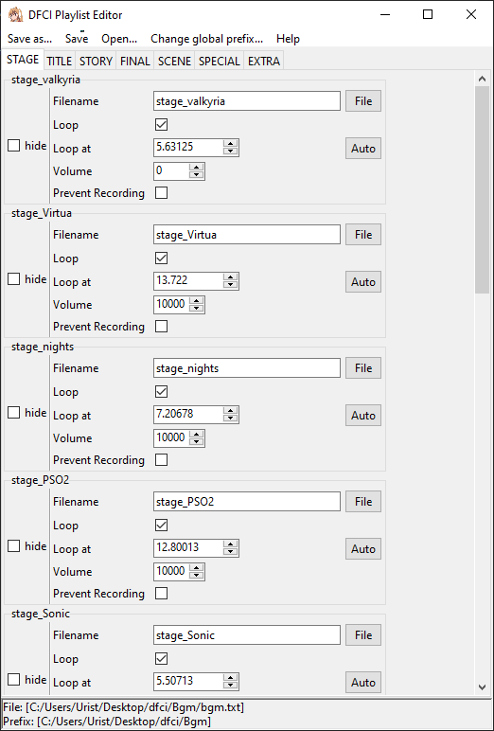The image size is (494, 731).
Task: Click File button for stage_Virtua
Action: click(x=363, y=234)
